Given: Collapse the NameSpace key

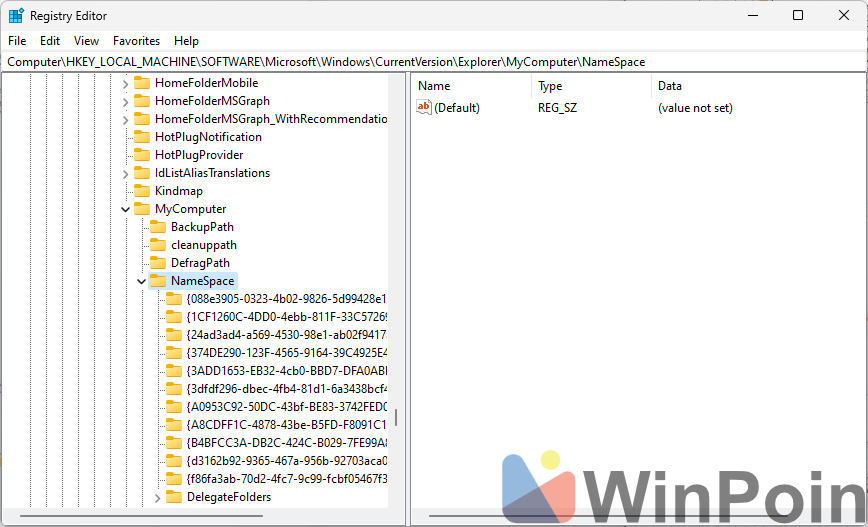Looking at the screenshot, I should click(x=142, y=281).
